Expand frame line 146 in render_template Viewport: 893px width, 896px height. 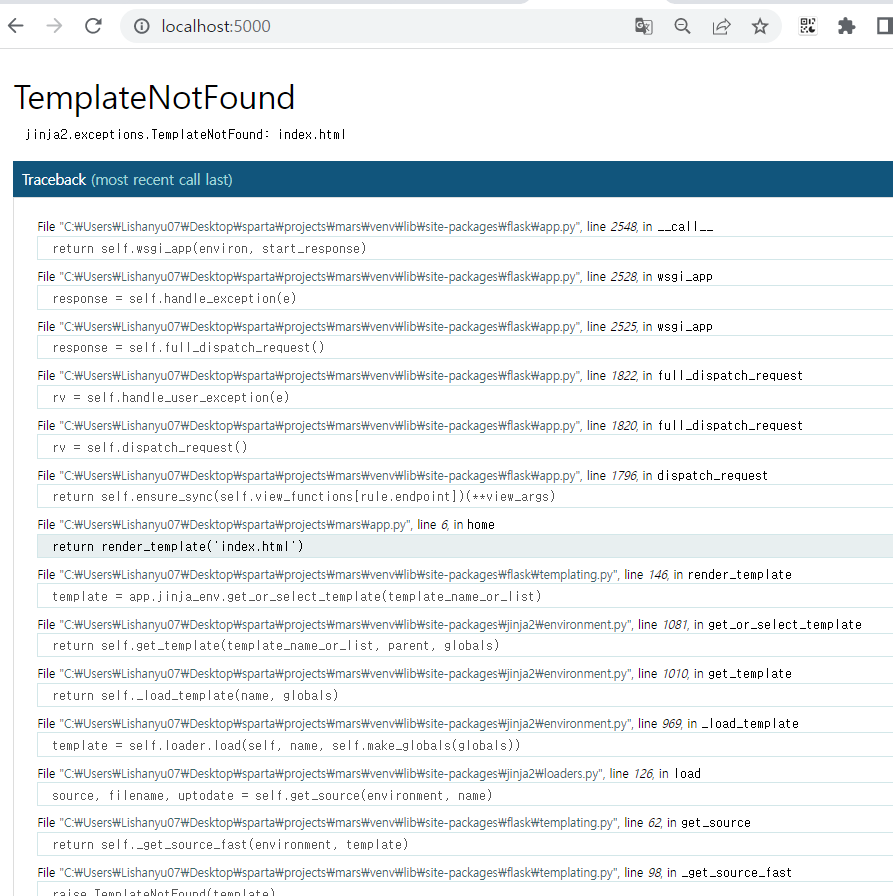415,575
